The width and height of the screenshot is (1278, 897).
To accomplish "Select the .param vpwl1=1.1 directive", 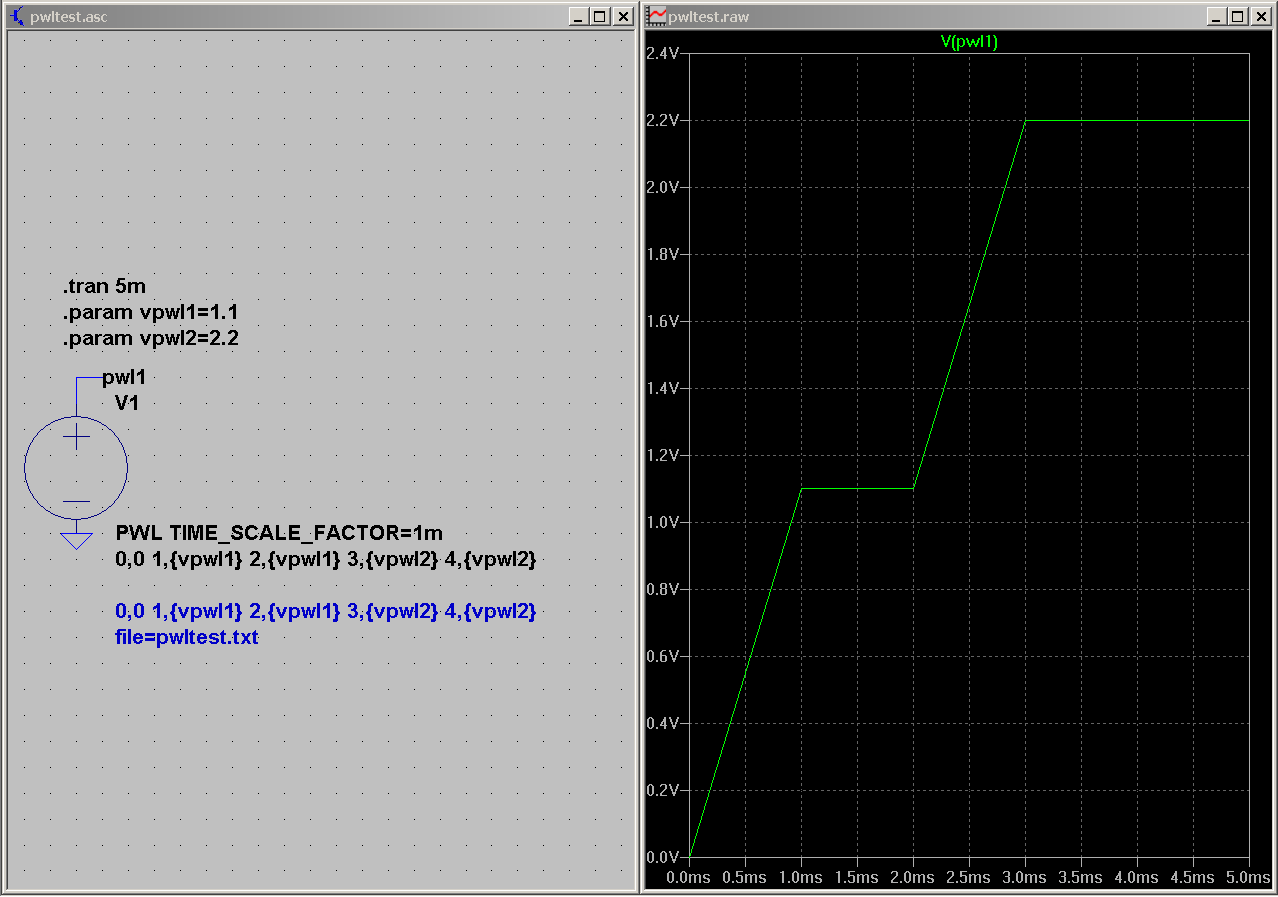I will pos(151,313).
